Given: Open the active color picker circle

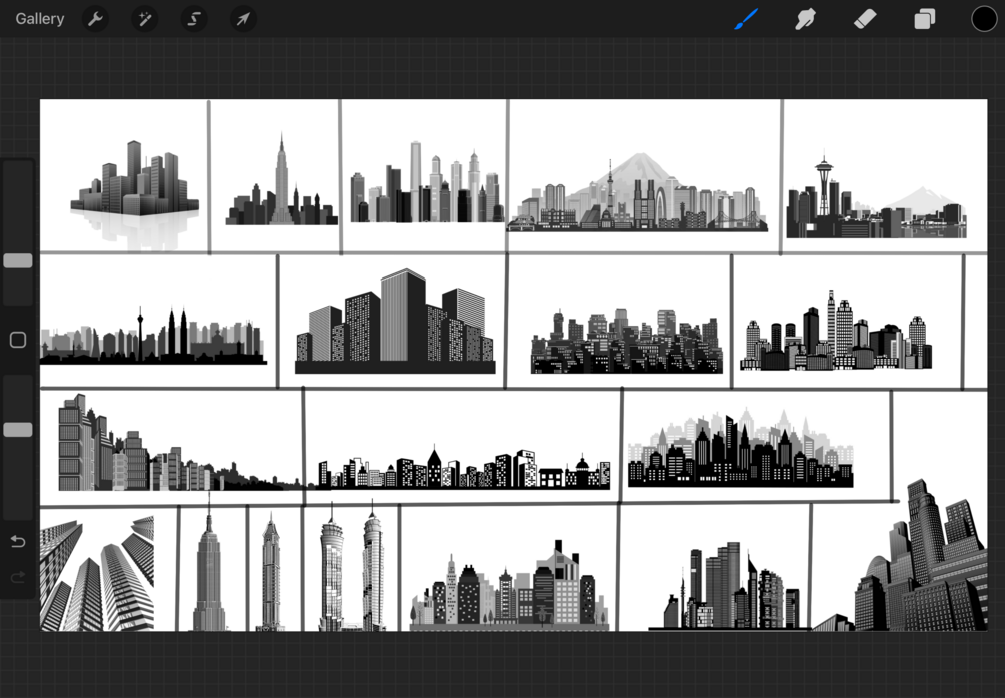Looking at the screenshot, I should [x=983, y=18].
